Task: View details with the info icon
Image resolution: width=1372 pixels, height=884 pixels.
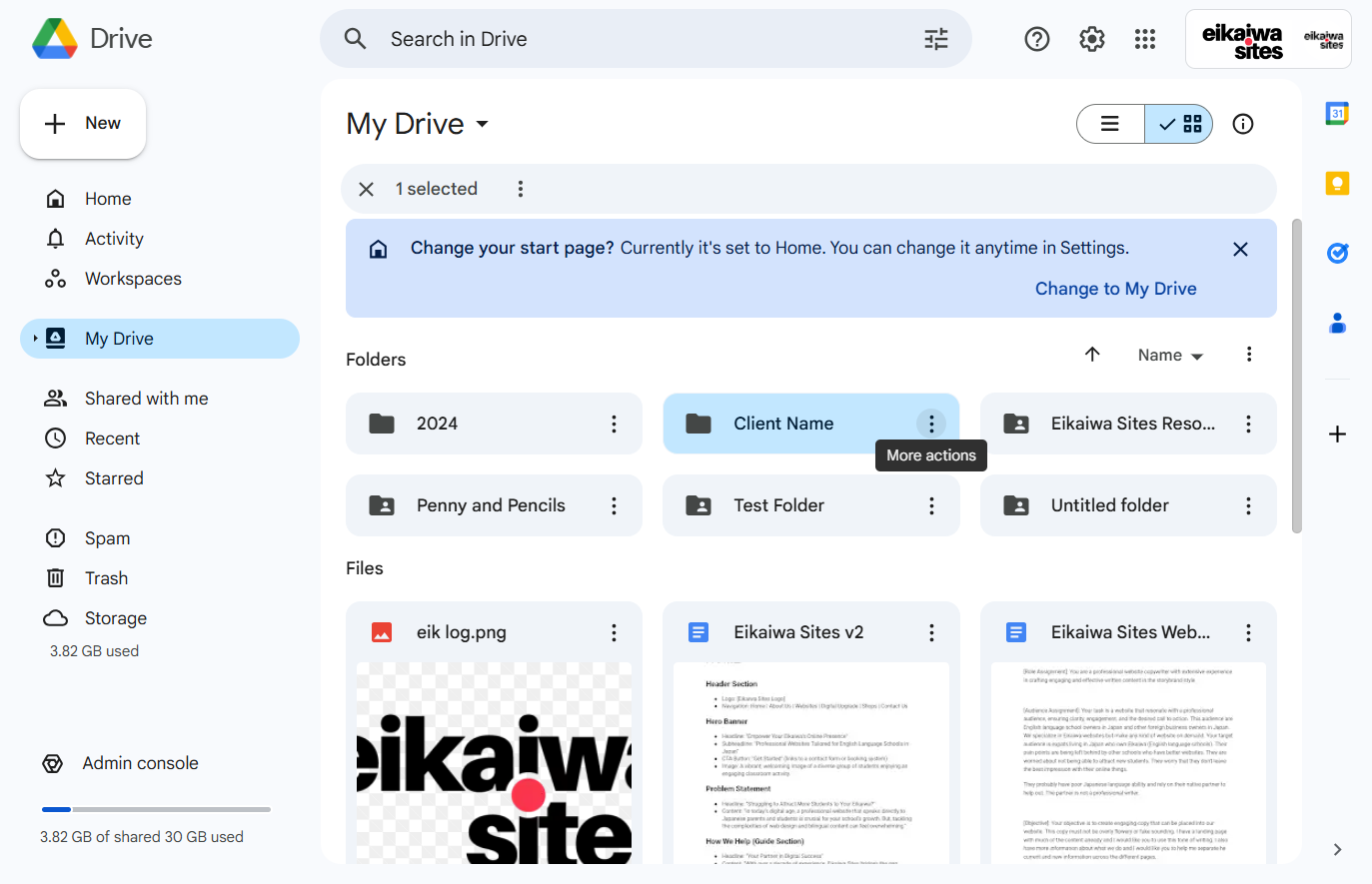Action: (1243, 124)
